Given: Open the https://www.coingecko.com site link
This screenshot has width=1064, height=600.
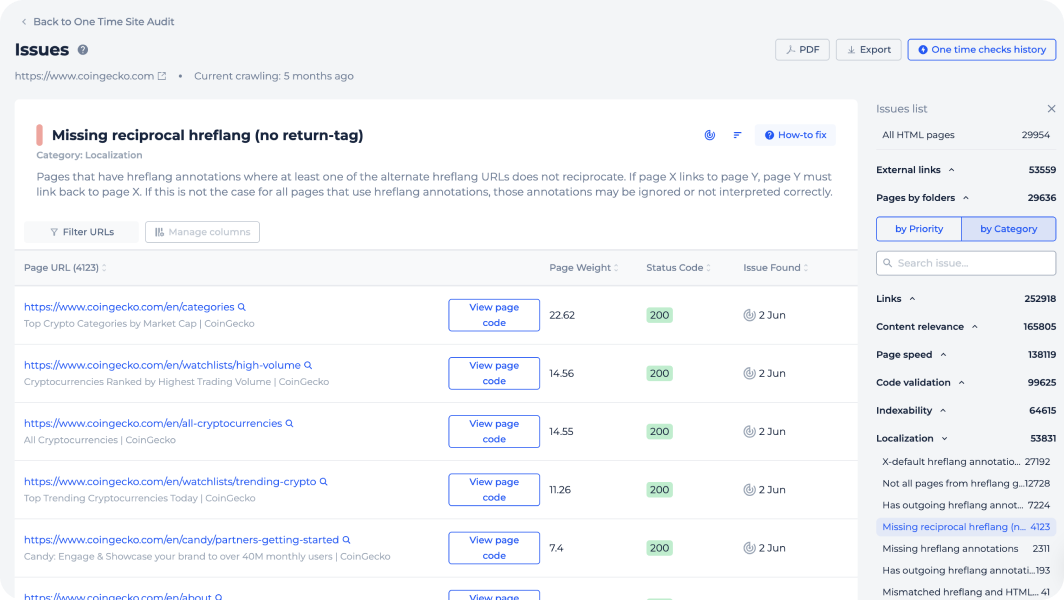Looking at the screenshot, I should [x=84, y=76].
